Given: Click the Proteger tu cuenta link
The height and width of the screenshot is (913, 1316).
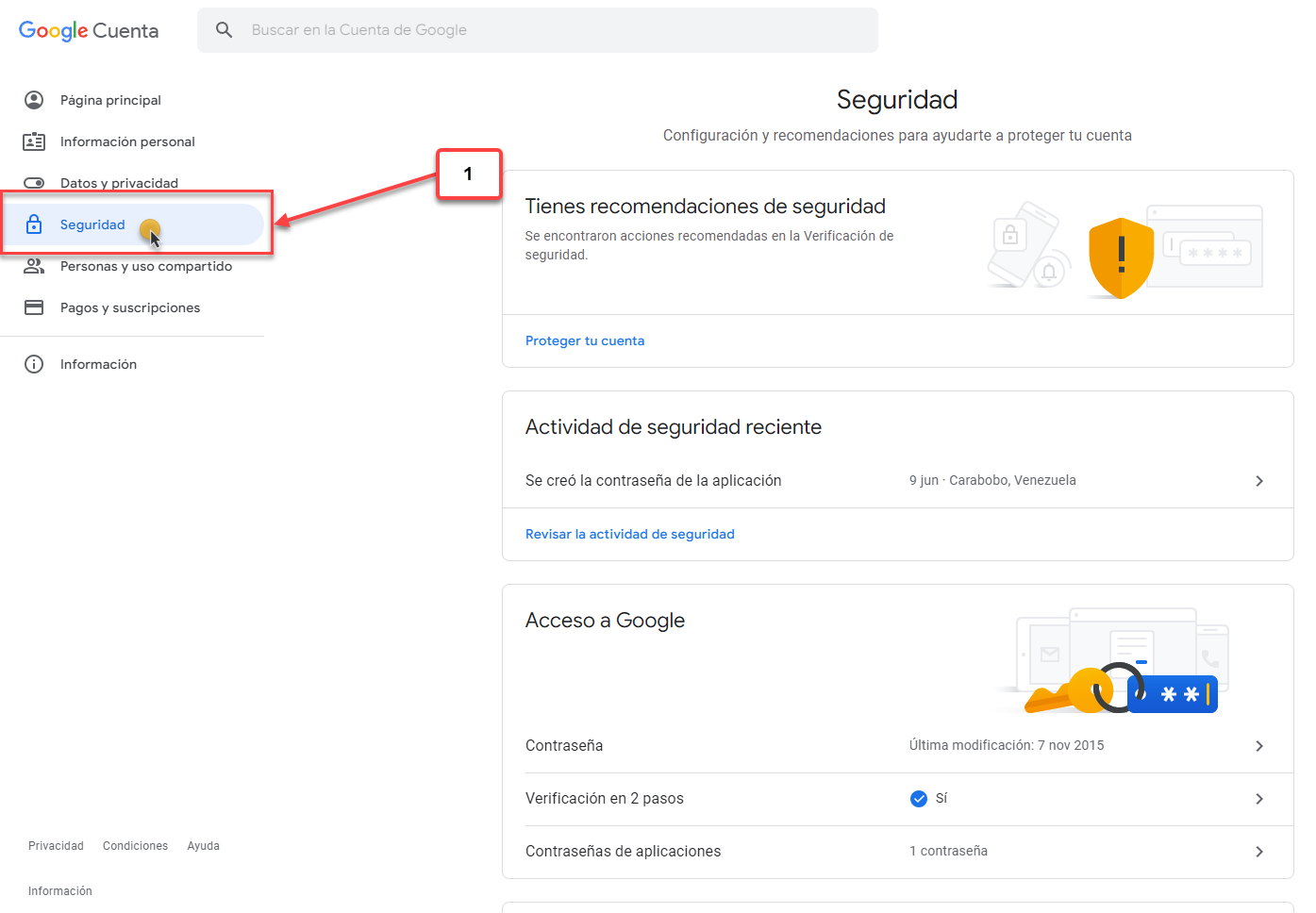Looking at the screenshot, I should click(x=585, y=340).
